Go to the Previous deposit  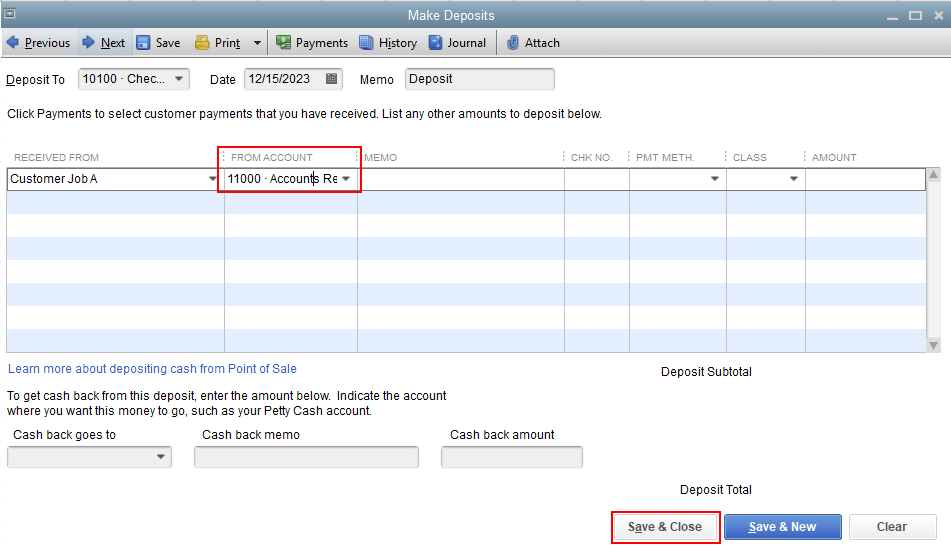pyautogui.click(x=38, y=42)
